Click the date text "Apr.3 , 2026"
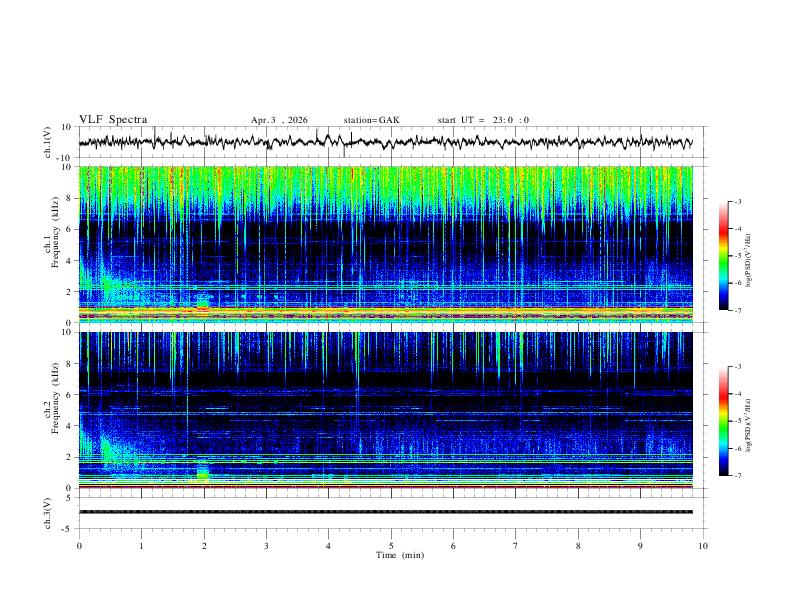The width and height of the screenshot is (792, 612). (279, 120)
